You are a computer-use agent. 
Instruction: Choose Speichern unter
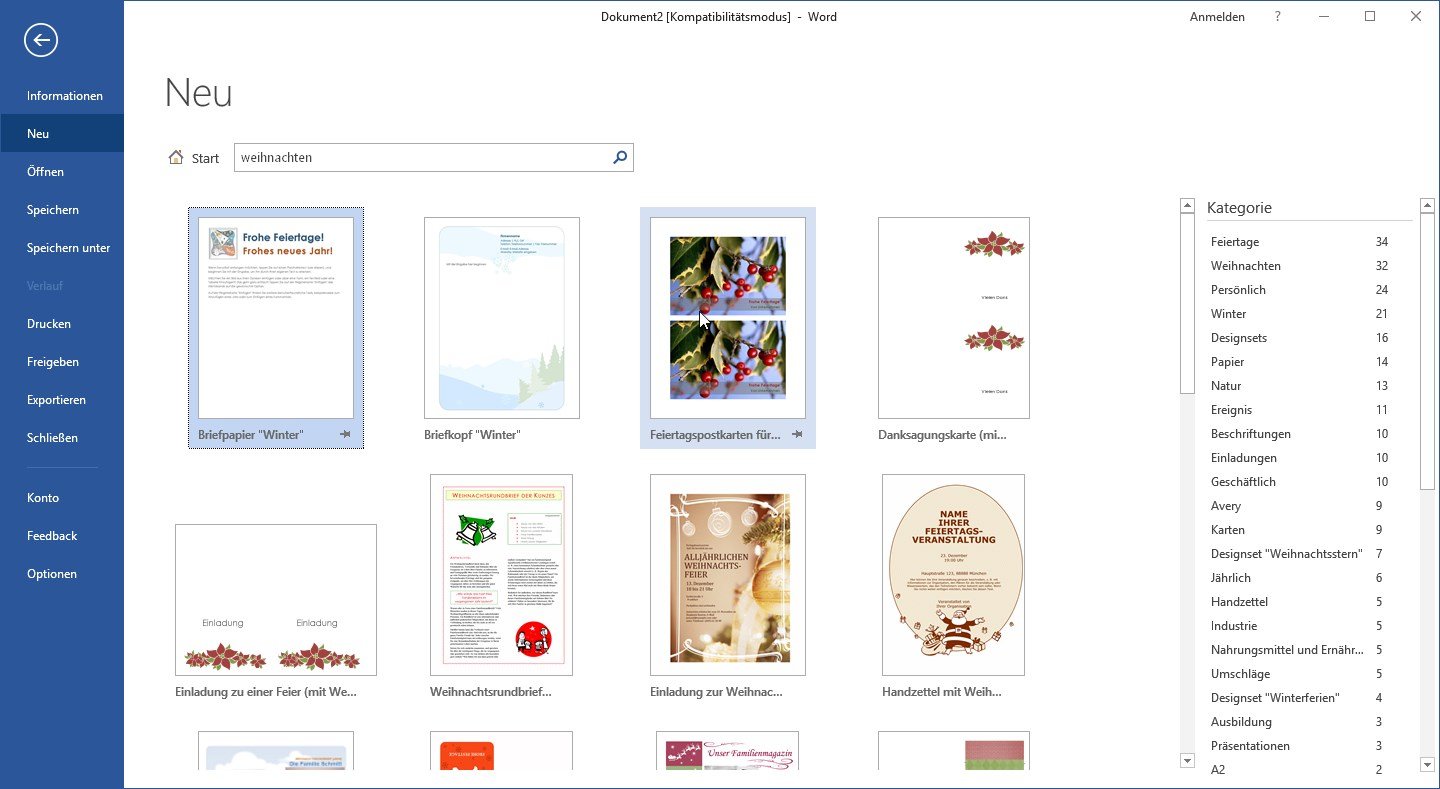62,248
